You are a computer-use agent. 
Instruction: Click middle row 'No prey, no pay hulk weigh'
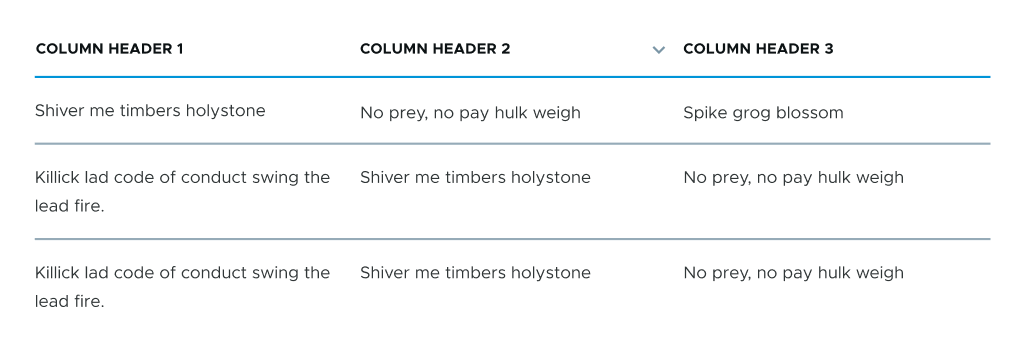pos(793,178)
